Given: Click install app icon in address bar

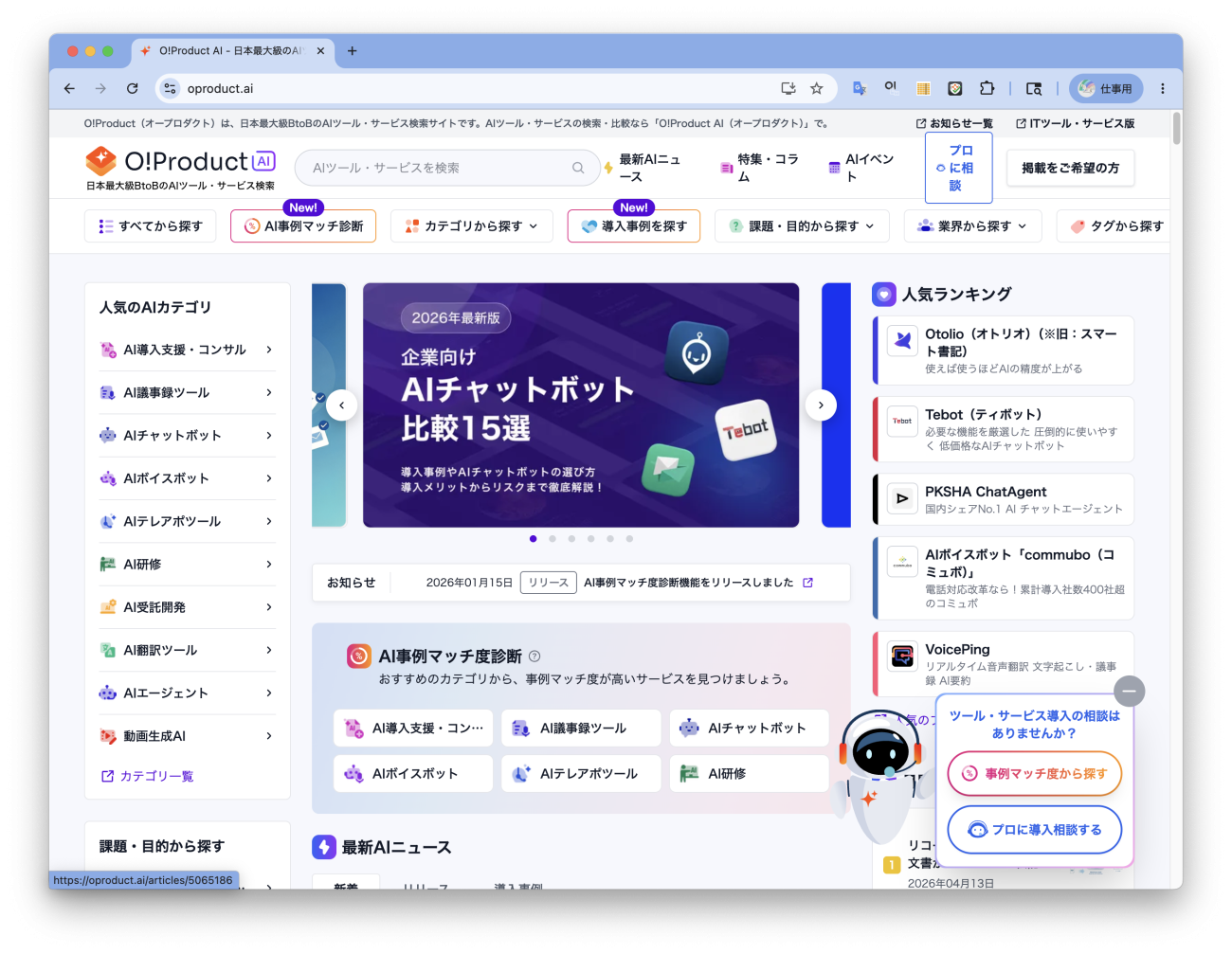Looking at the screenshot, I should click(788, 88).
